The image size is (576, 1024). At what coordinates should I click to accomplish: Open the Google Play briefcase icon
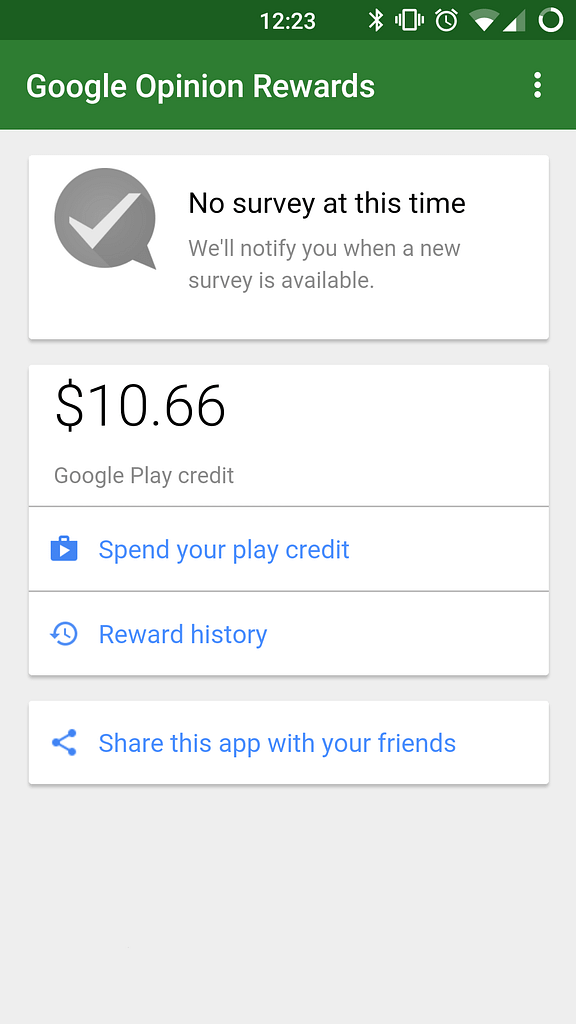64,549
